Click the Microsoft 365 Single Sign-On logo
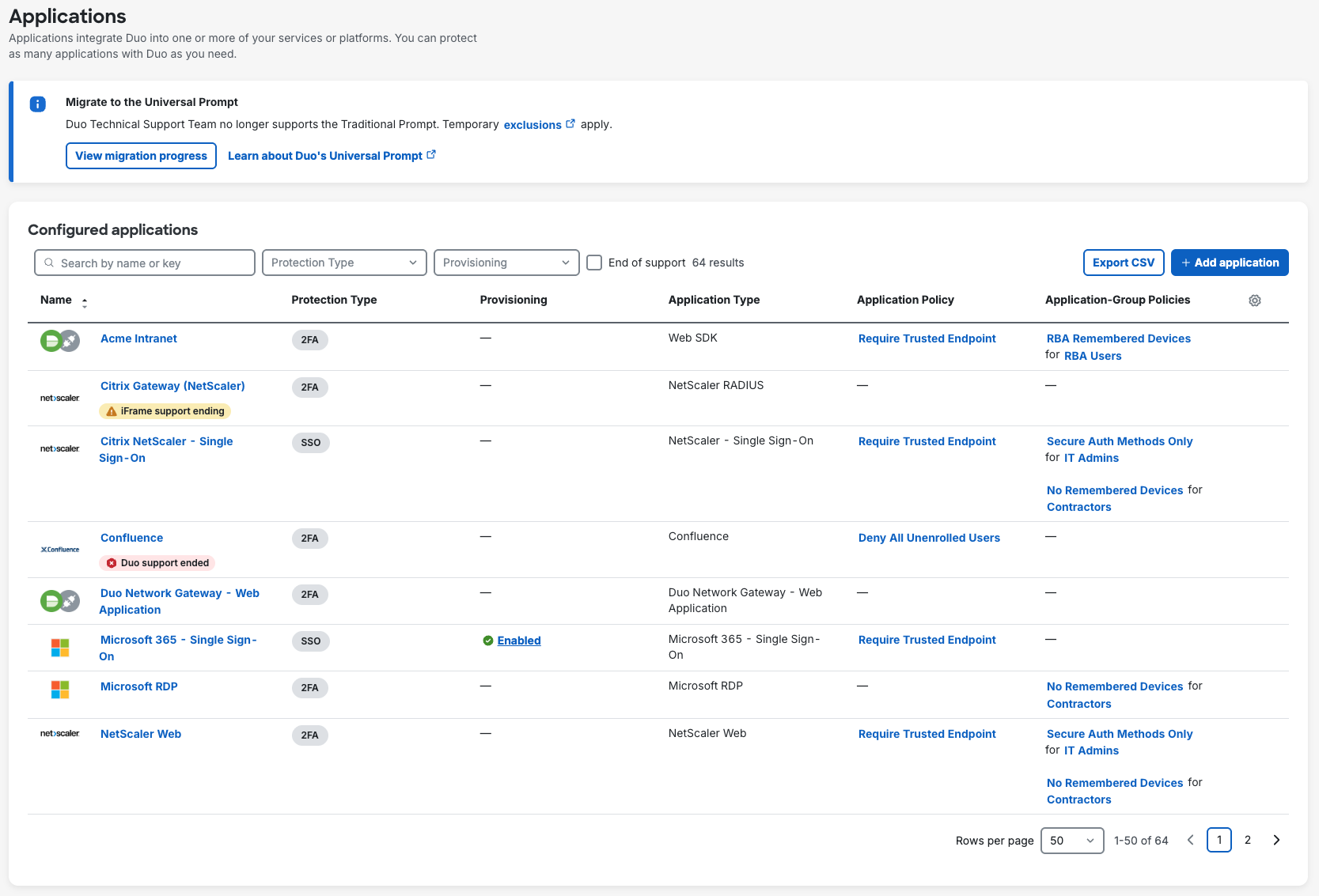 [x=60, y=648]
